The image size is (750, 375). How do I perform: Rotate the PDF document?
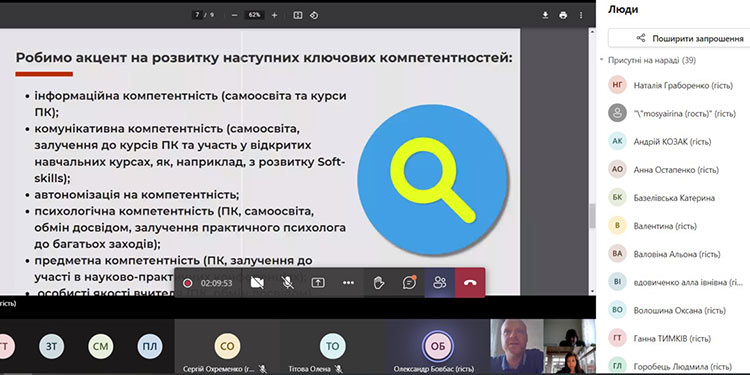pyautogui.click(x=314, y=15)
